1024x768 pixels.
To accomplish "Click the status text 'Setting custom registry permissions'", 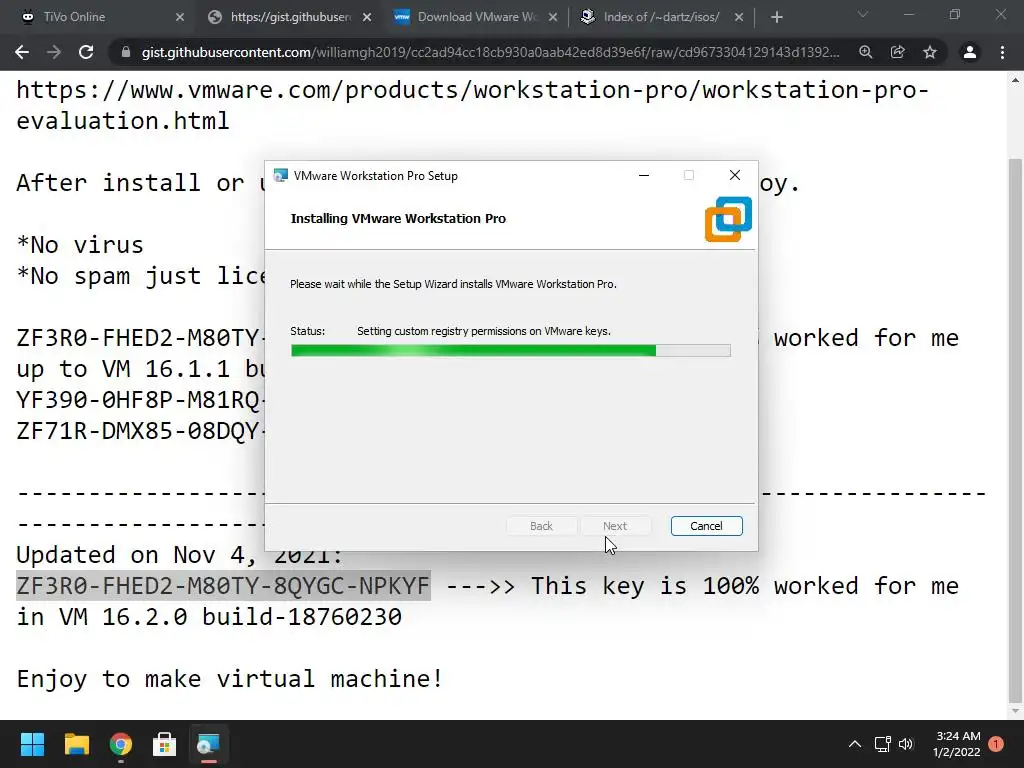I will click(x=484, y=331).
